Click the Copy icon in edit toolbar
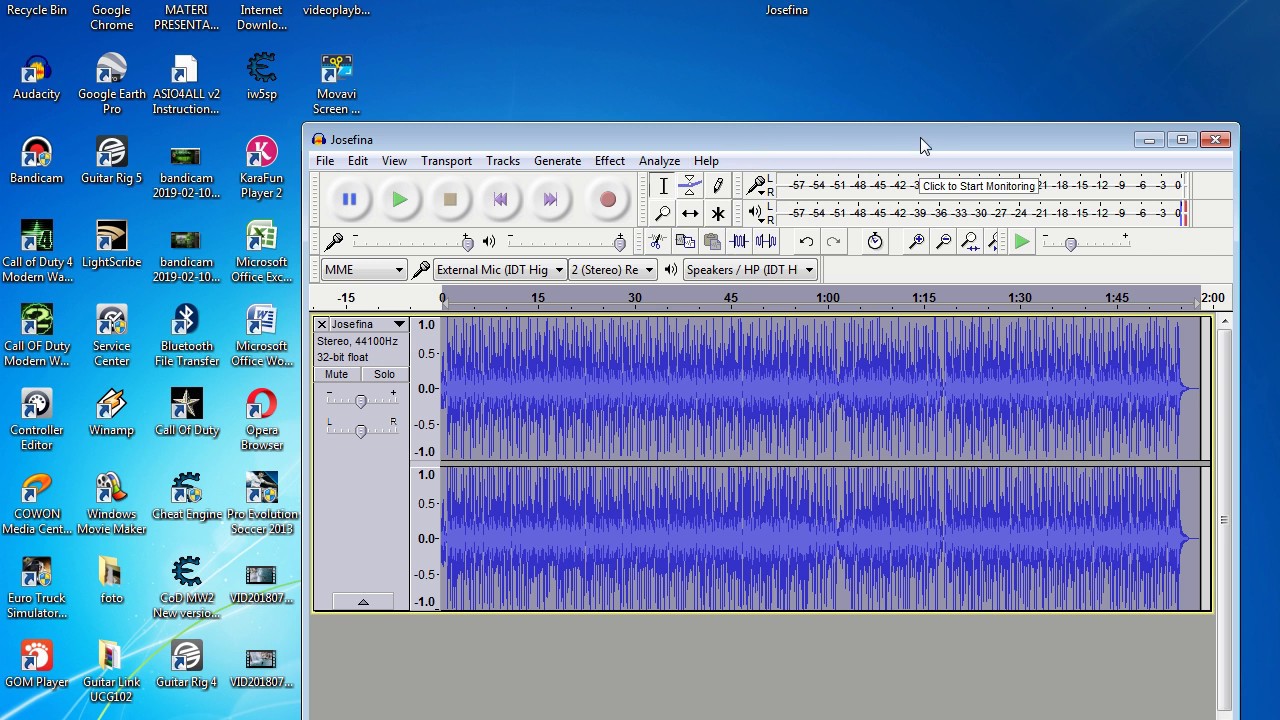Image resolution: width=1280 pixels, height=720 pixels. [x=685, y=241]
